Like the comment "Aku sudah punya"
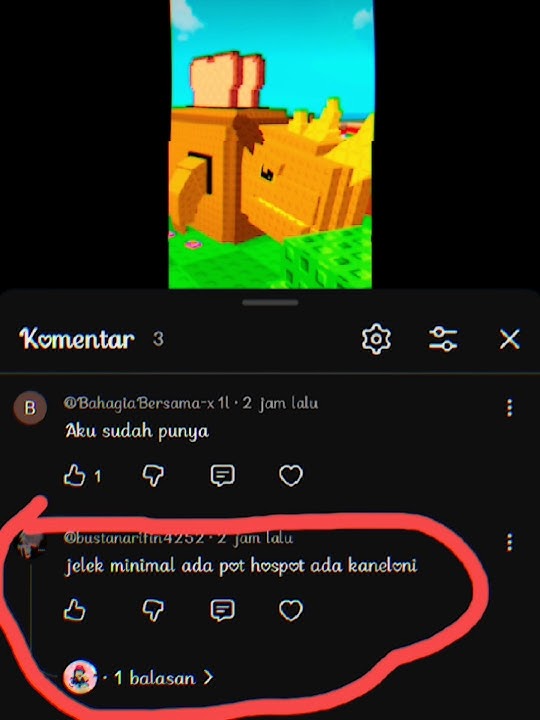Viewport: 540px width, 720px height. (x=74, y=475)
